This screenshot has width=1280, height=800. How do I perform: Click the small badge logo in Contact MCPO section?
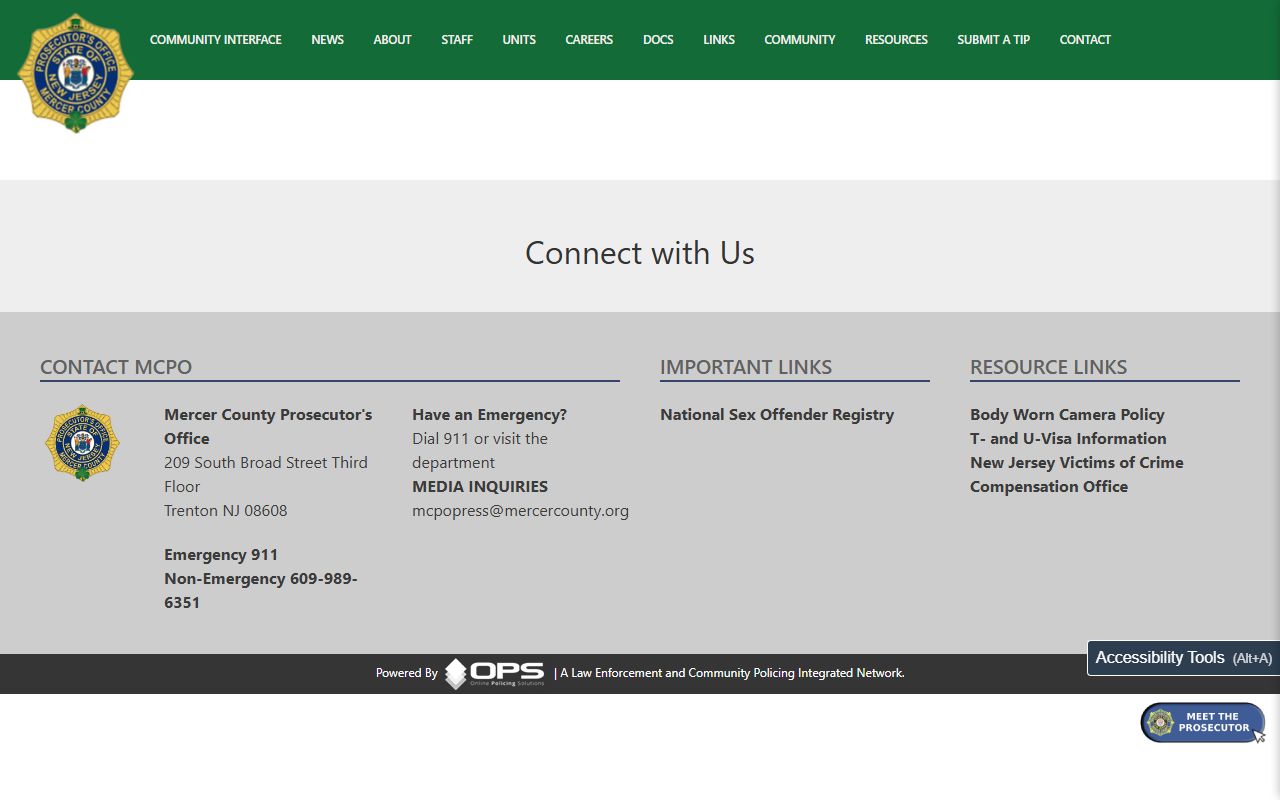coord(82,442)
